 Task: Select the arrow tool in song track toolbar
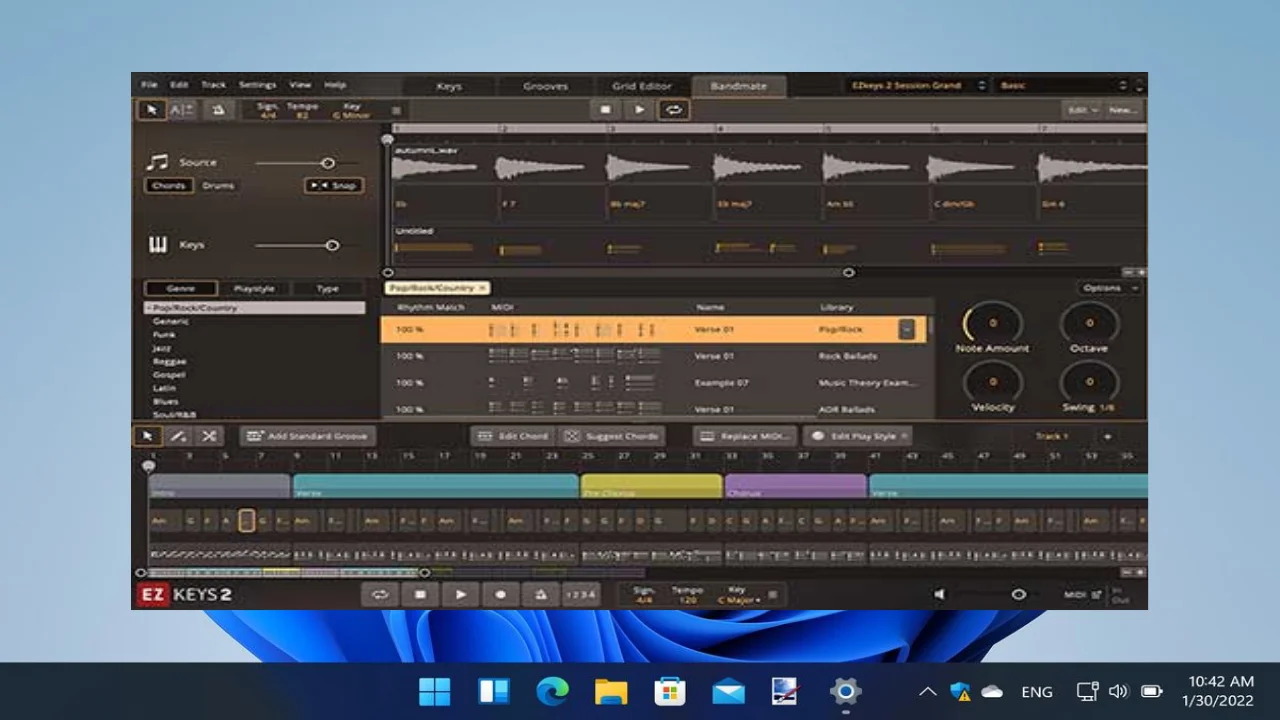[148, 436]
